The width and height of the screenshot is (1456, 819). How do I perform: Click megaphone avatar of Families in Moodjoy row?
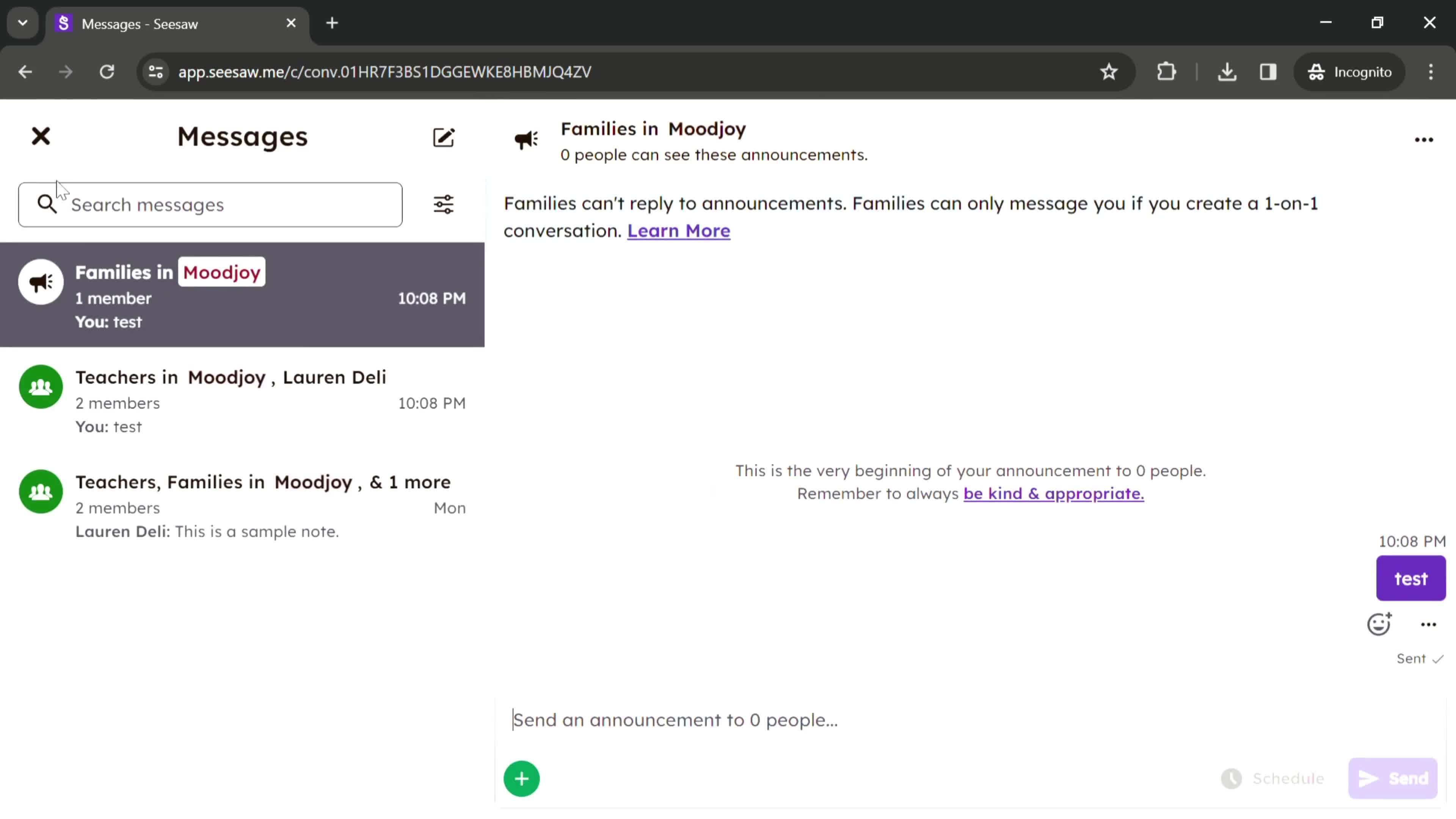point(41,282)
